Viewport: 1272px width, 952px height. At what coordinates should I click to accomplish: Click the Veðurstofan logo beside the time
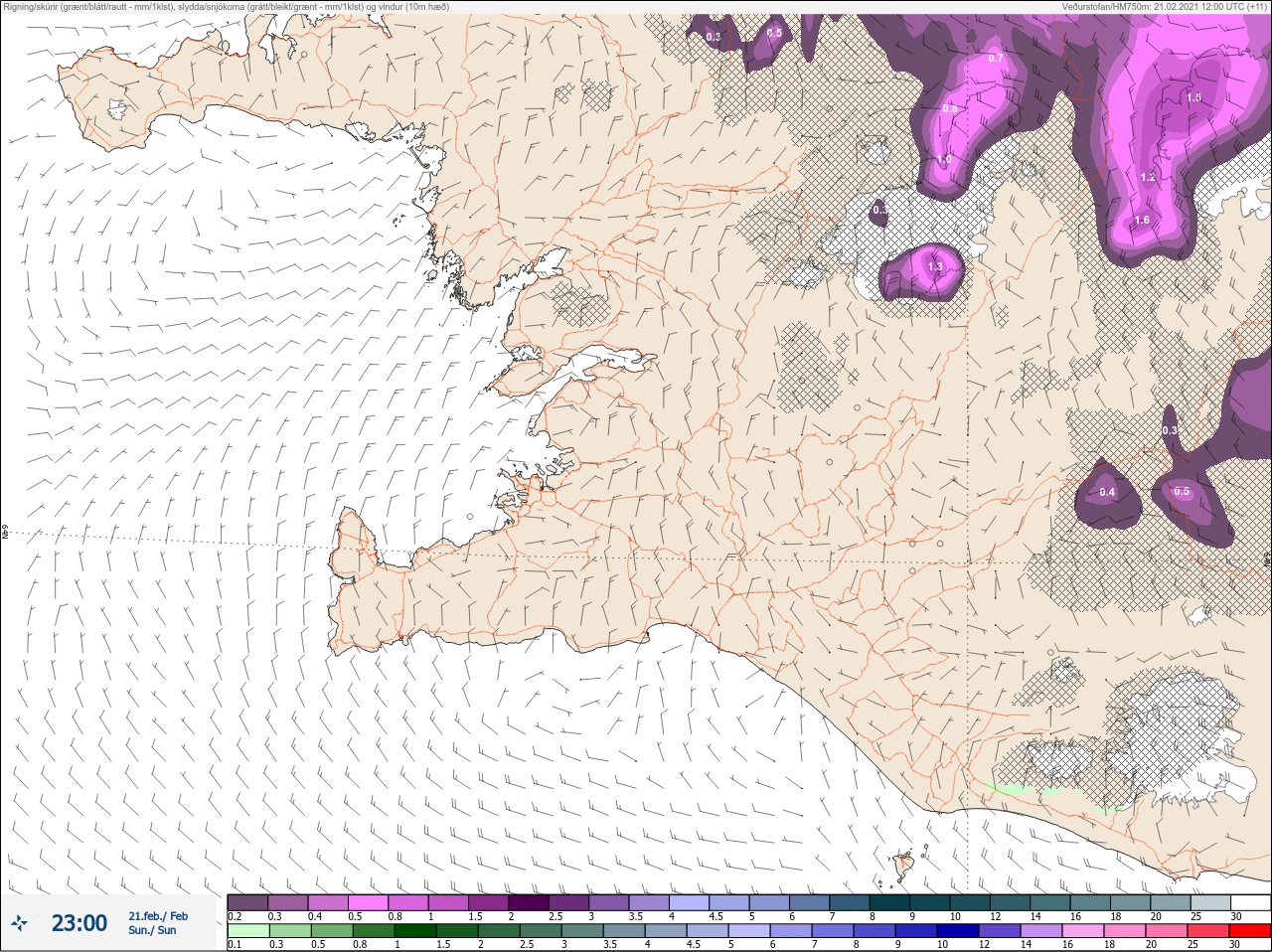click(20, 923)
